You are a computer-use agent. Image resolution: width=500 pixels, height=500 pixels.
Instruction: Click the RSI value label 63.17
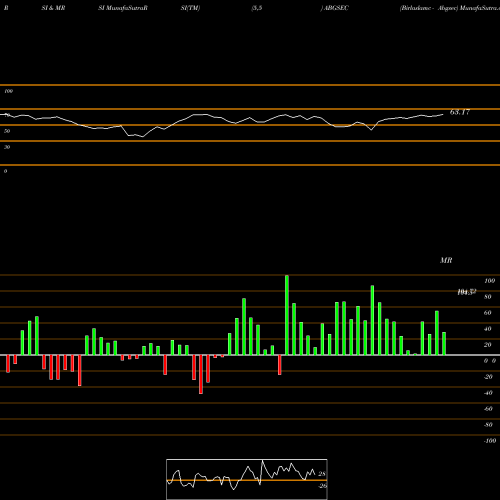460,112
